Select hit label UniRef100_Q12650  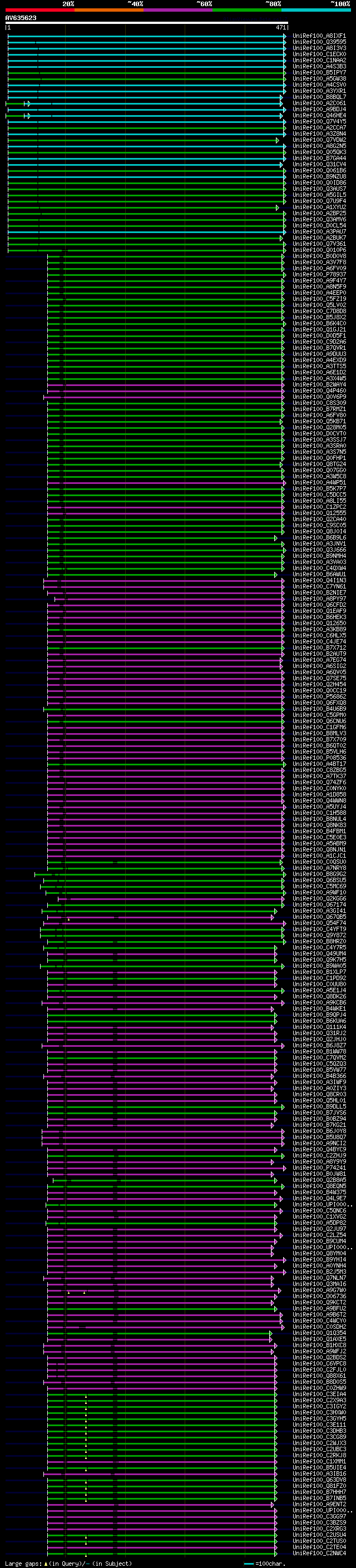[319, 624]
